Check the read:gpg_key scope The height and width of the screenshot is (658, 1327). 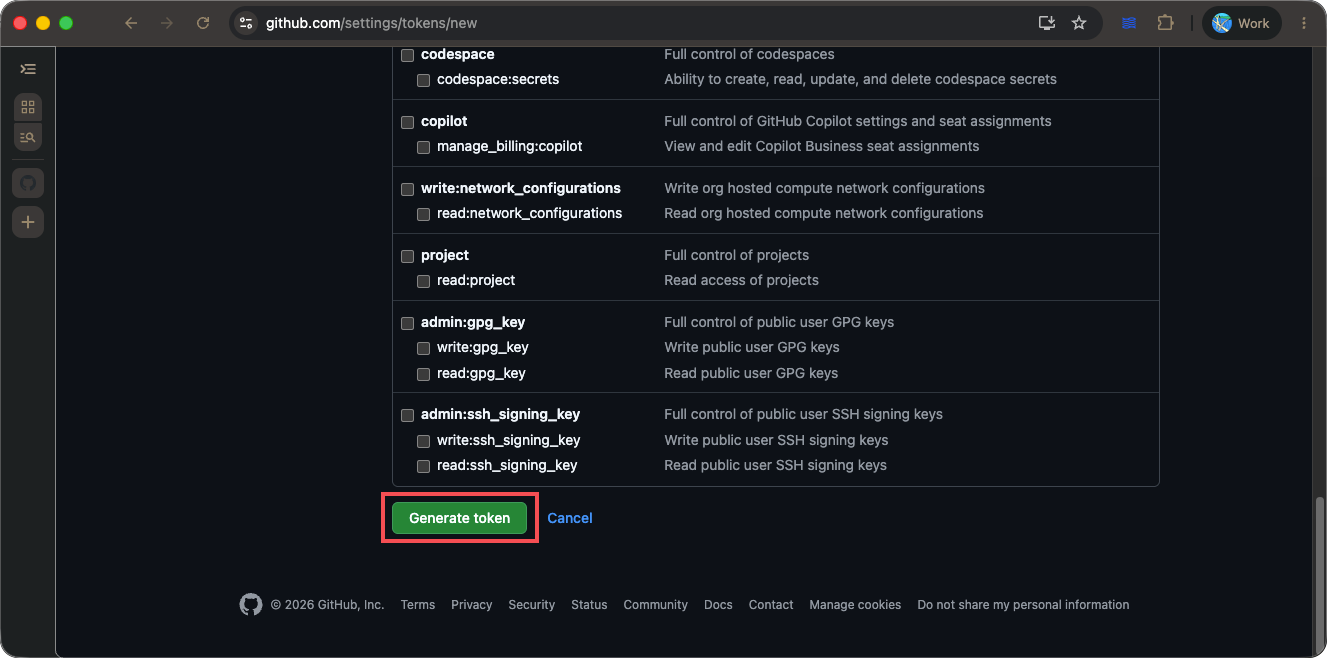click(423, 374)
